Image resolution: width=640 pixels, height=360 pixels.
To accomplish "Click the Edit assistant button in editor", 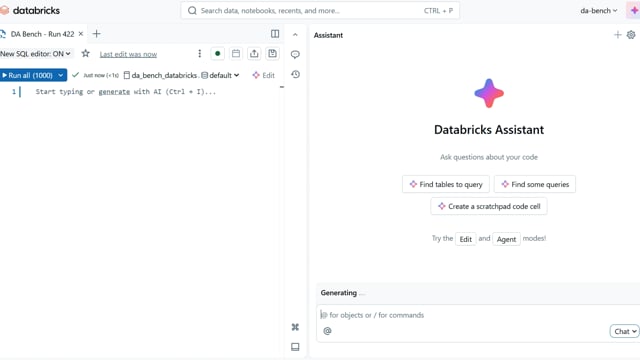I will [x=264, y=75].
